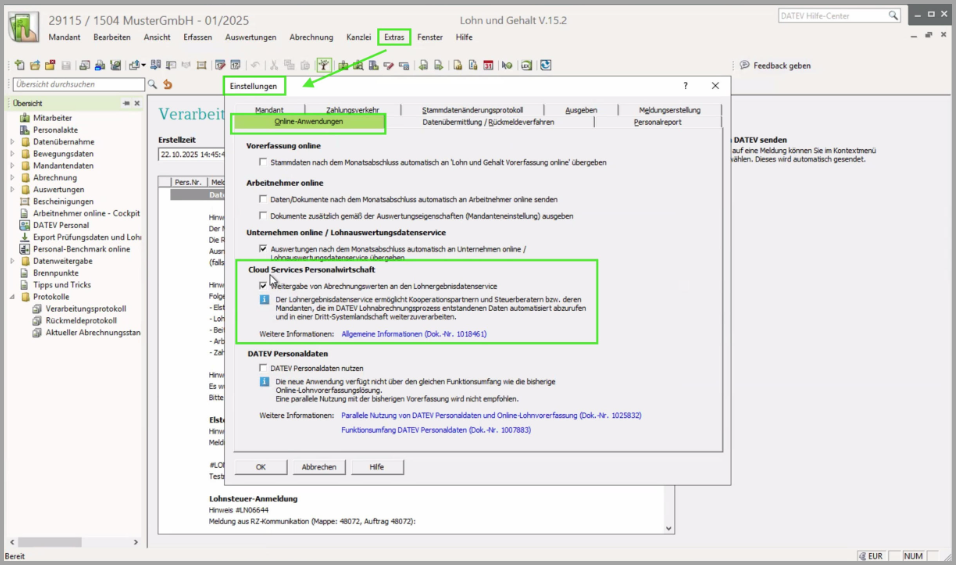Enable the DATEV Personaldaten nutzen checkbox
The height and width of the screenshot is (565, 956).
pos(263,368)
